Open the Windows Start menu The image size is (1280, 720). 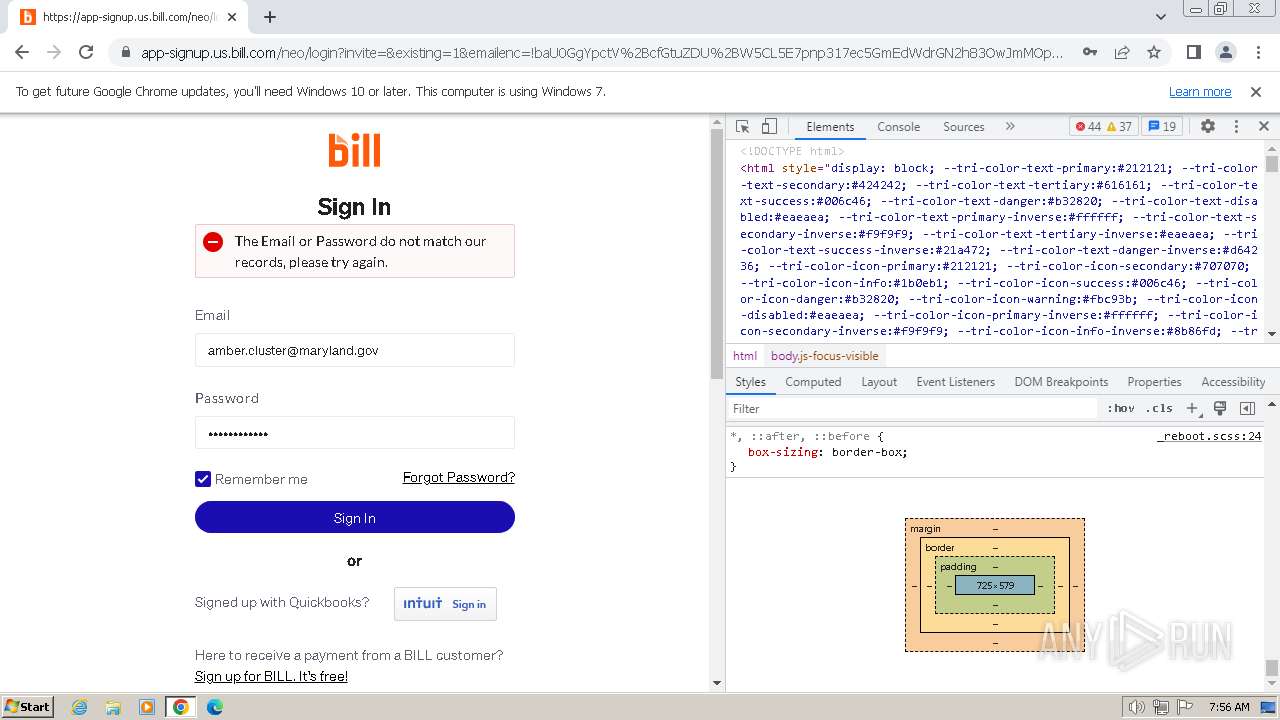28,706
